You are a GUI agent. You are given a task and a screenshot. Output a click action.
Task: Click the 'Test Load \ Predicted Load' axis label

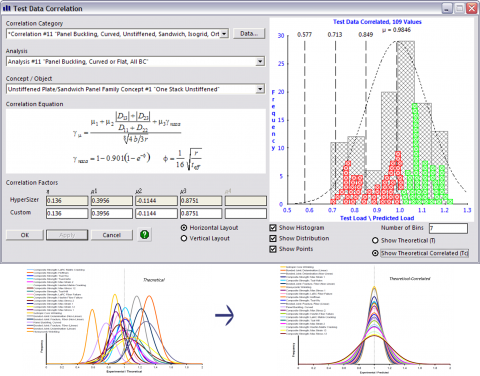tap(377, 218)
